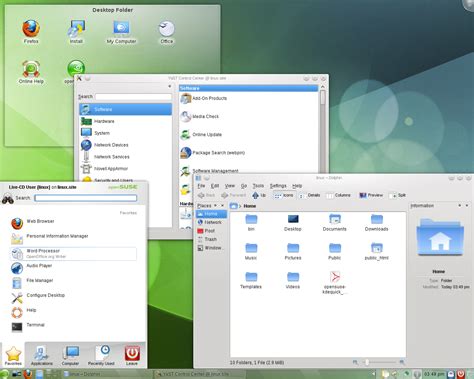
Task: Click Dolphin zoom slider handle
Action: click(x=366, y=362)
